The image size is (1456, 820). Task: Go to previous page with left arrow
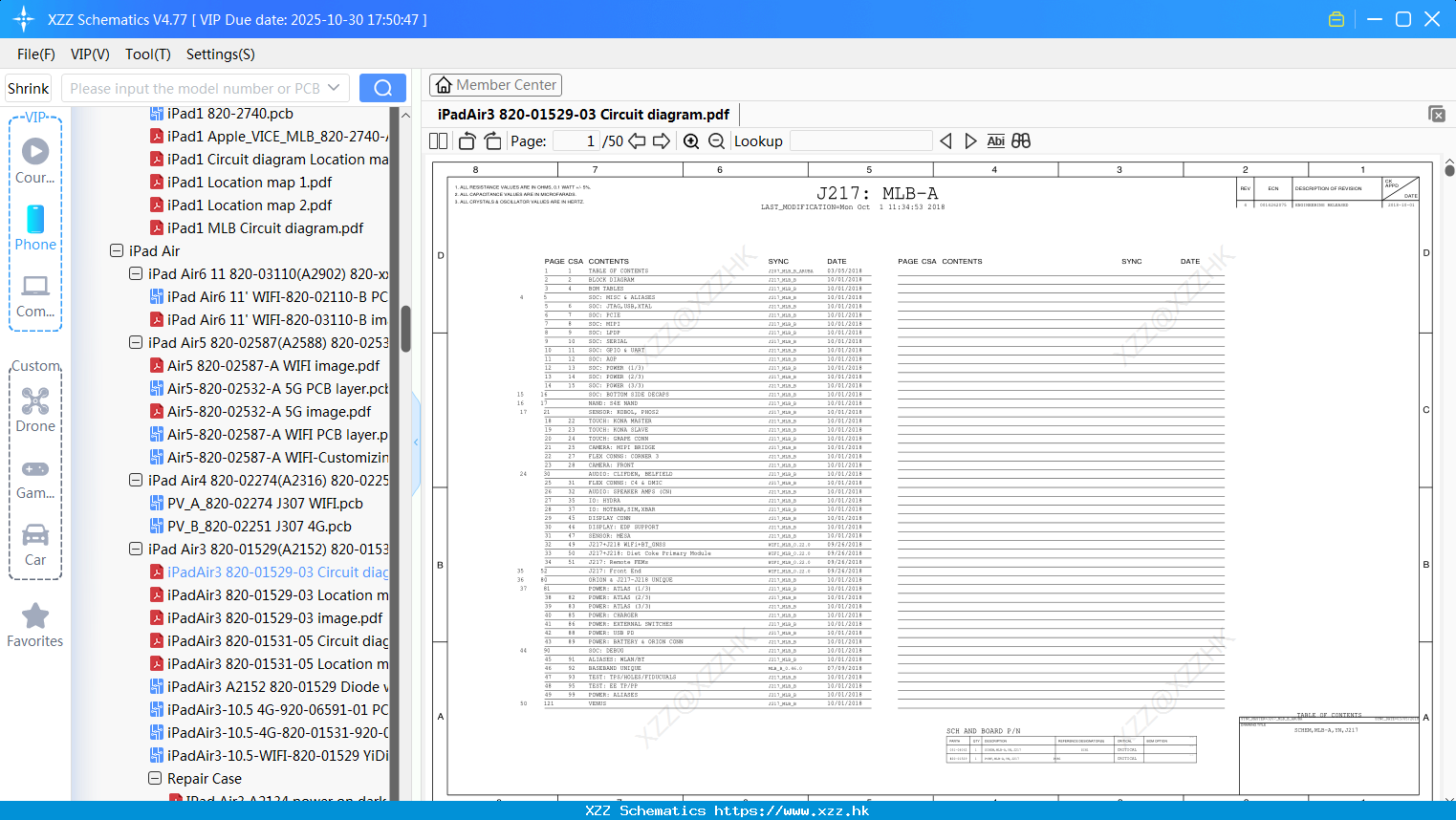tap(638, 141)
